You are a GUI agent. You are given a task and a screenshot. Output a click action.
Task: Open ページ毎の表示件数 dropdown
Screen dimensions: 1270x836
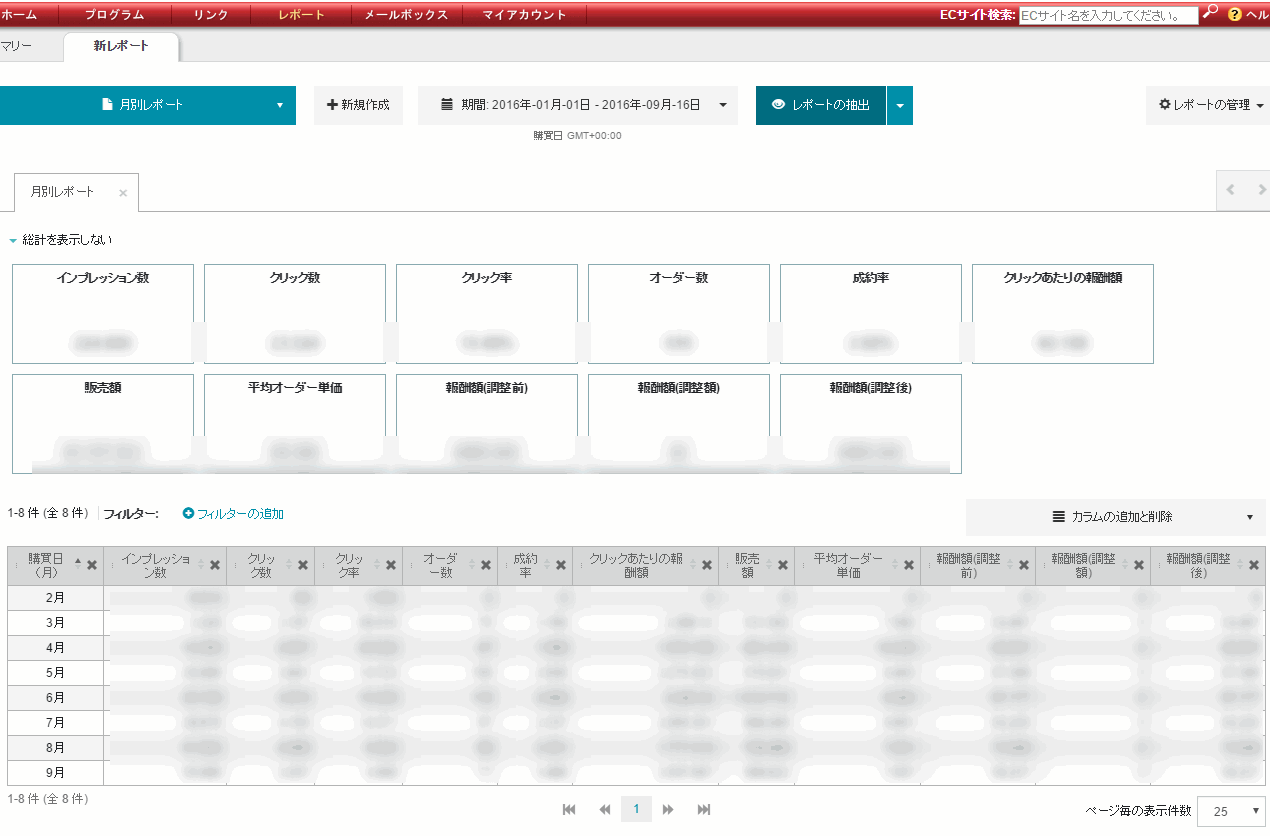coord(1231,811)
